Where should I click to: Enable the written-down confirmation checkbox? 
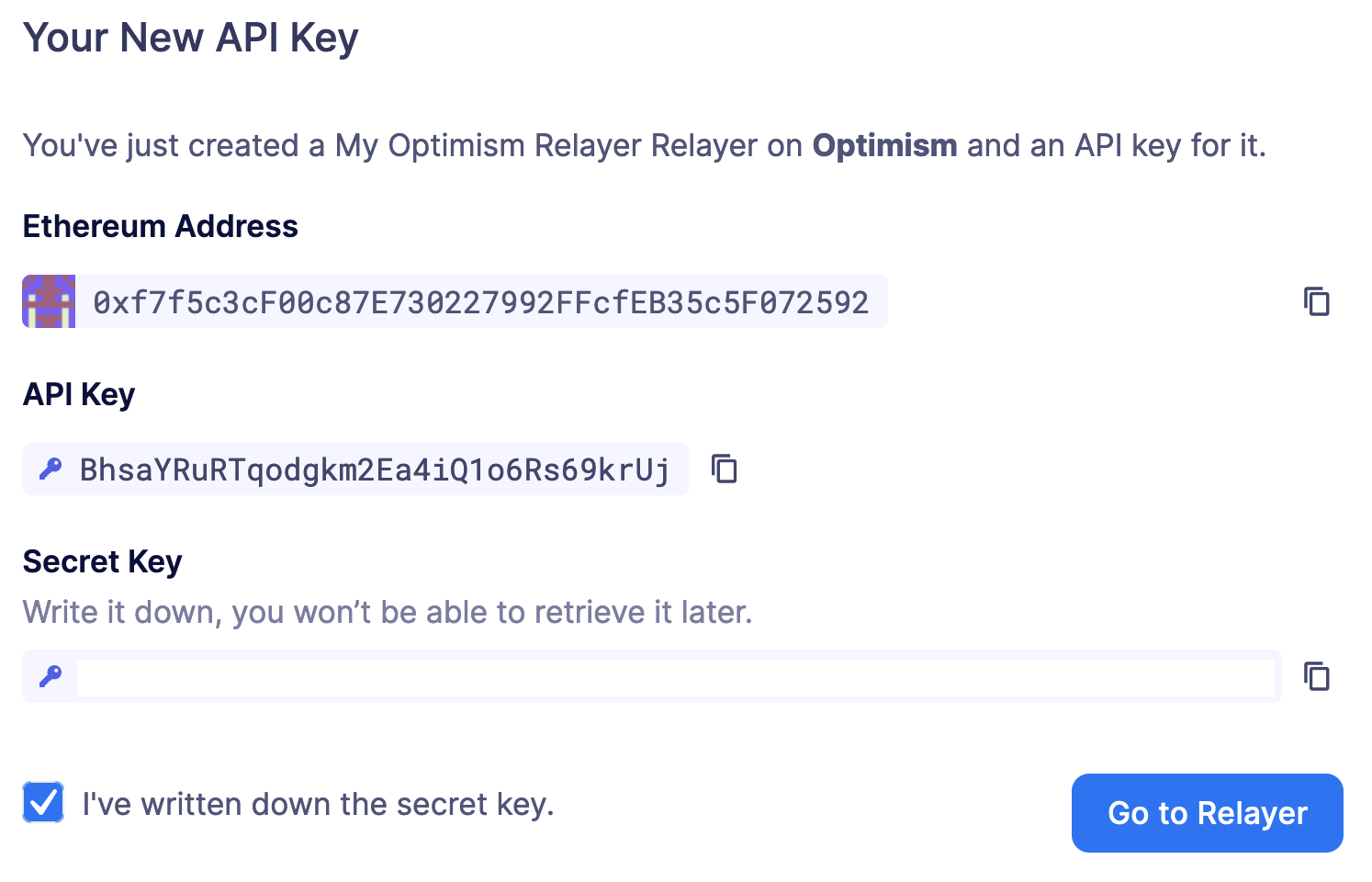(43, 802)
